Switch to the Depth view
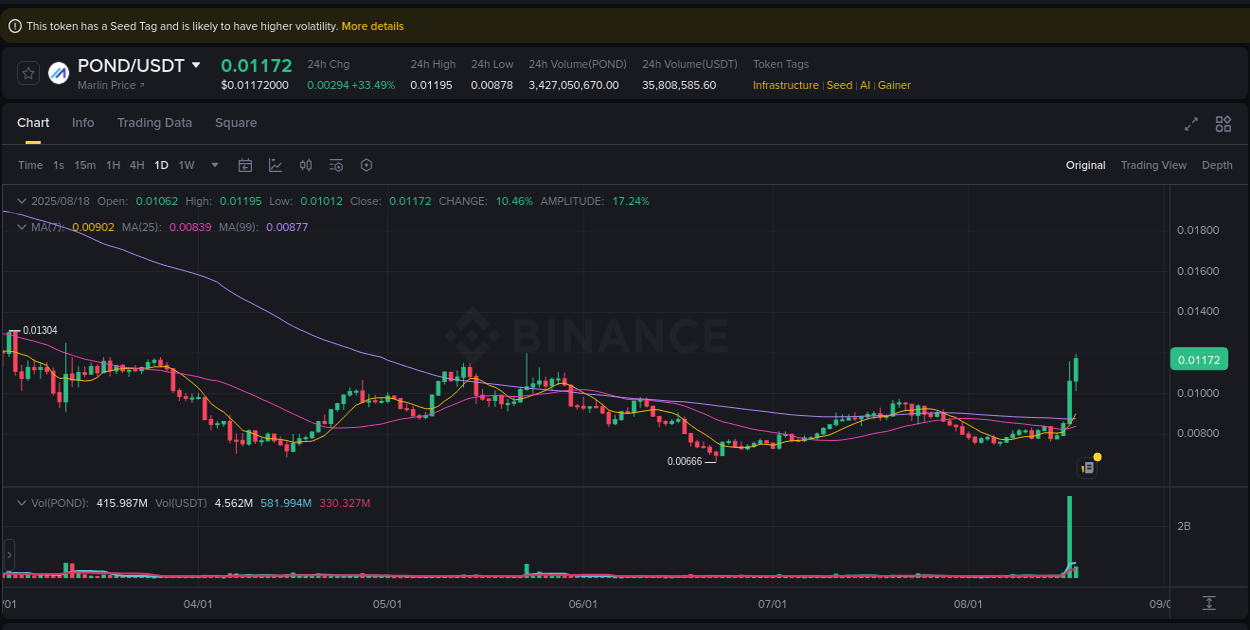 coord(1217,165)
